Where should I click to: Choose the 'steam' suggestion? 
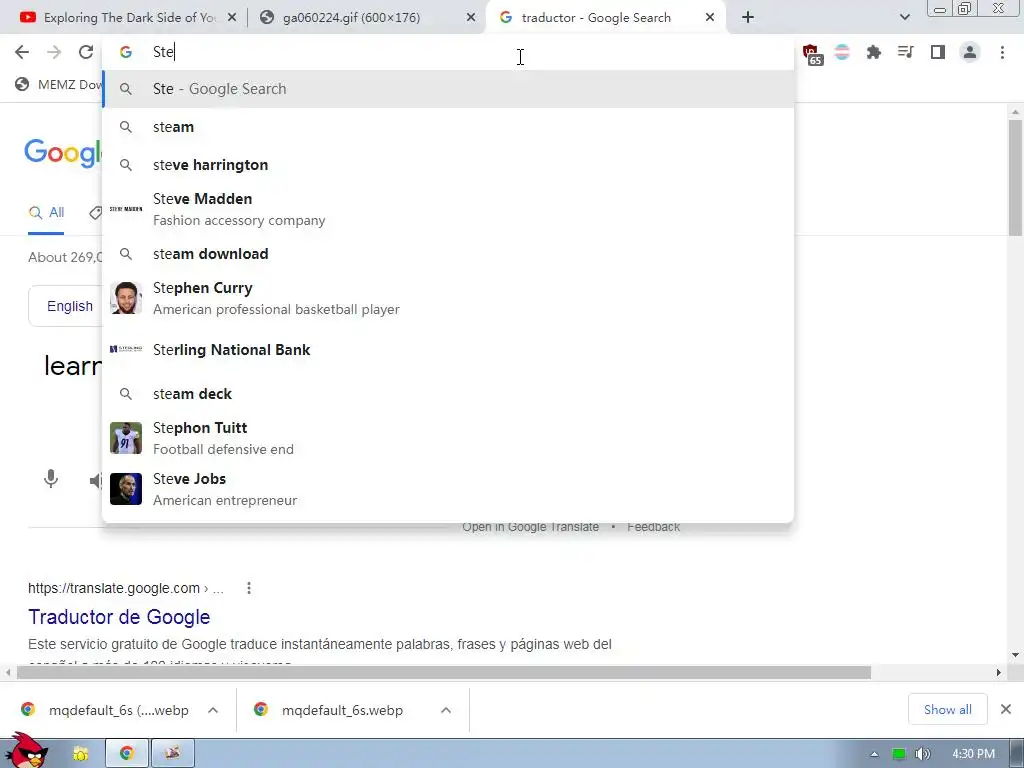click(448, 127)
